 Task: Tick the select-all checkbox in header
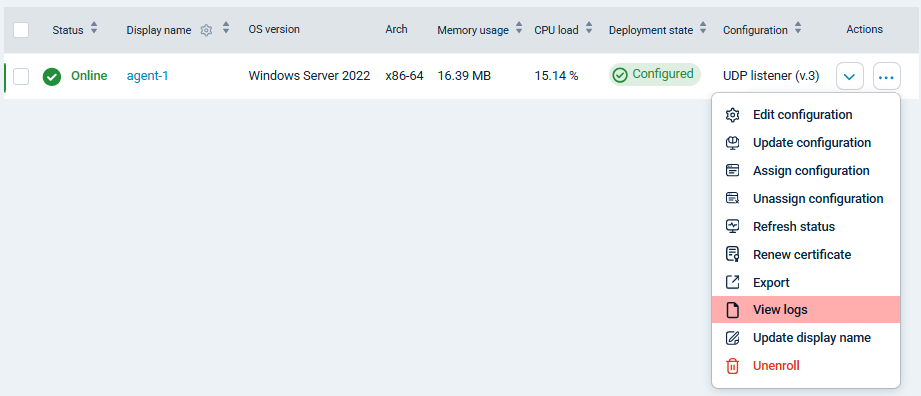pyautogui.click(x=21, y=30)
